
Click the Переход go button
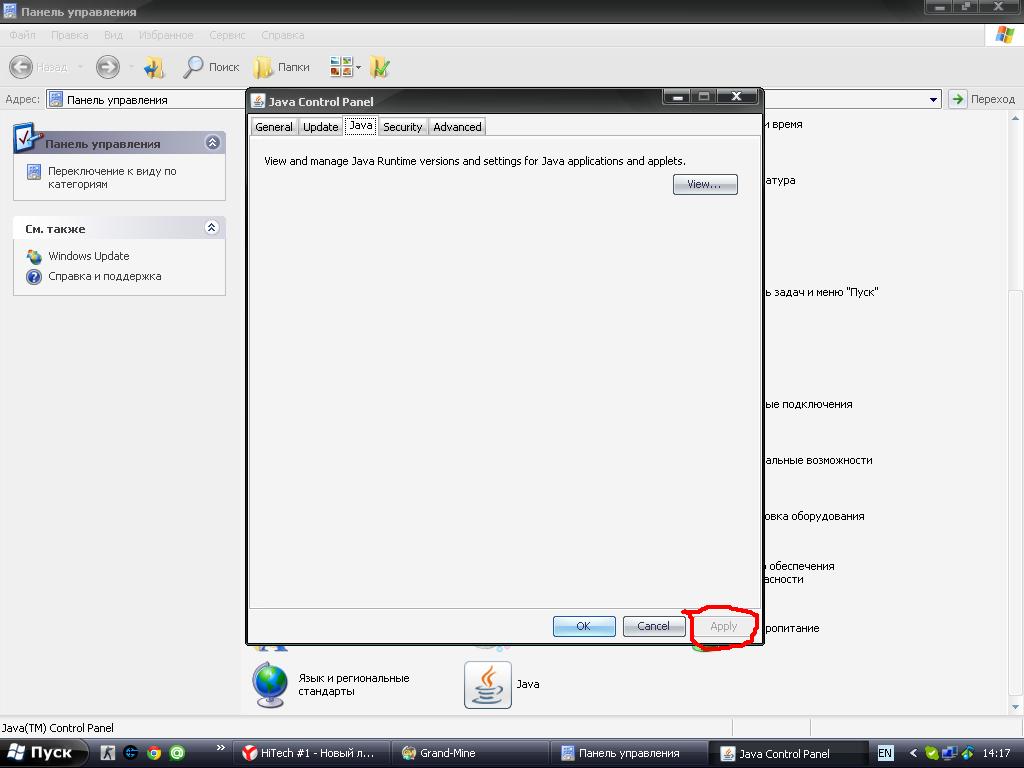click(983, 99)
